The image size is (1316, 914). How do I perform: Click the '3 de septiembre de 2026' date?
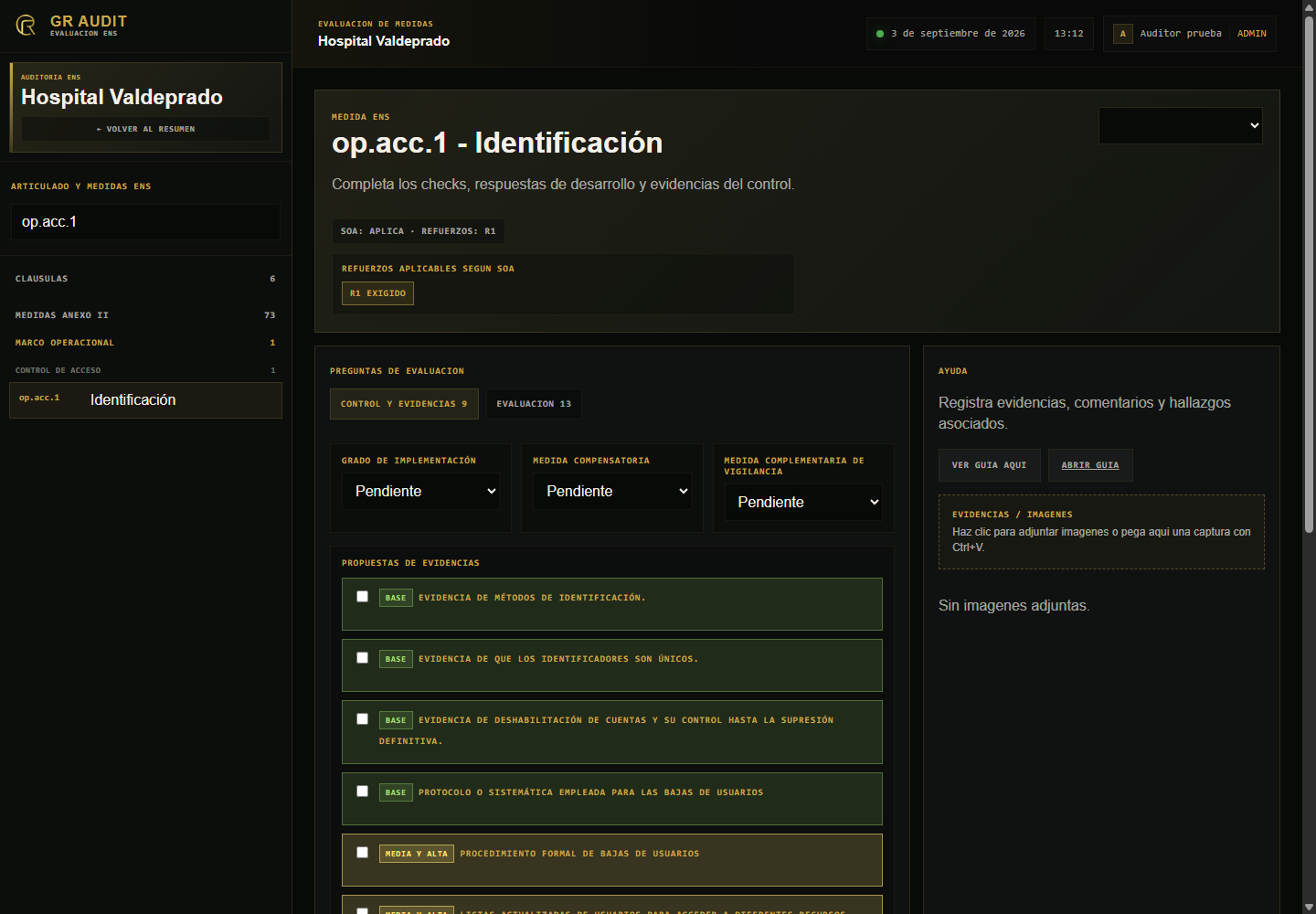[x=958, y=34]
